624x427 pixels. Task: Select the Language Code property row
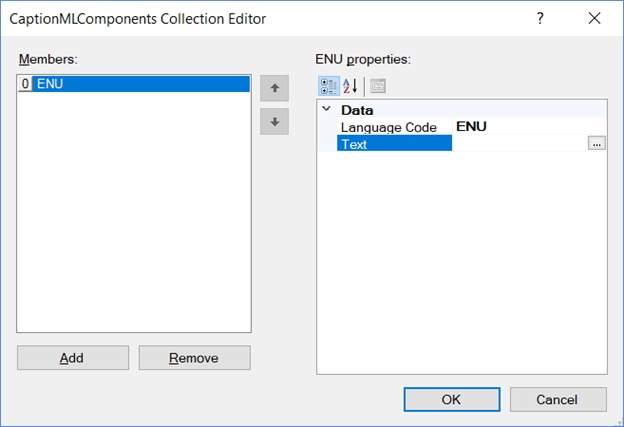point(472,127)
